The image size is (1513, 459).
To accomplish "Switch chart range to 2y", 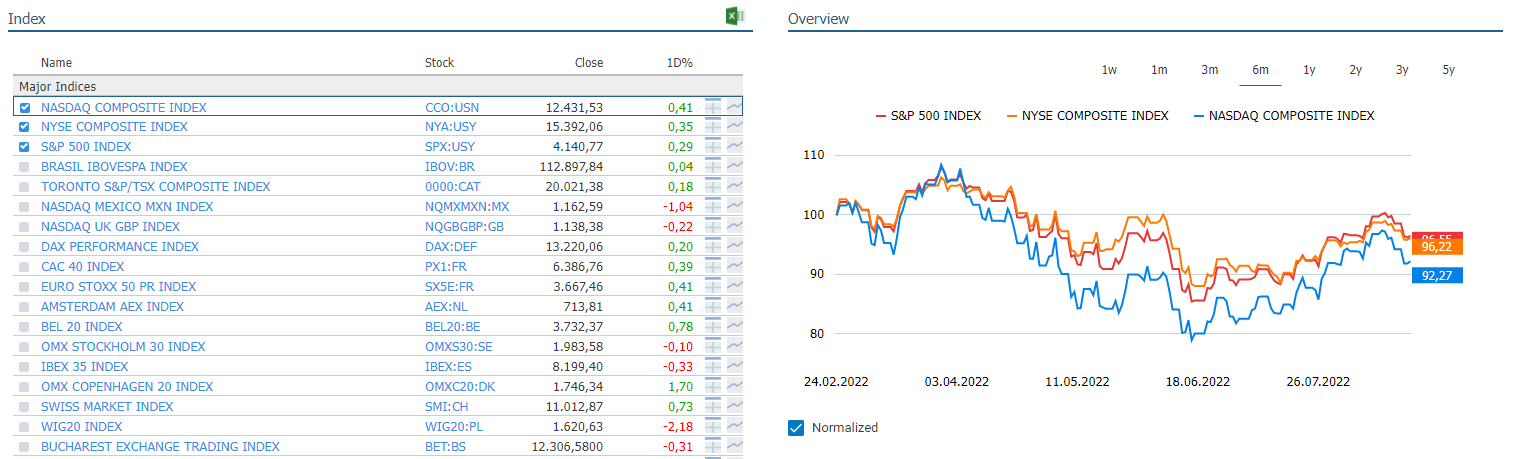I will pyautogui.click(x=1355, y=70).
